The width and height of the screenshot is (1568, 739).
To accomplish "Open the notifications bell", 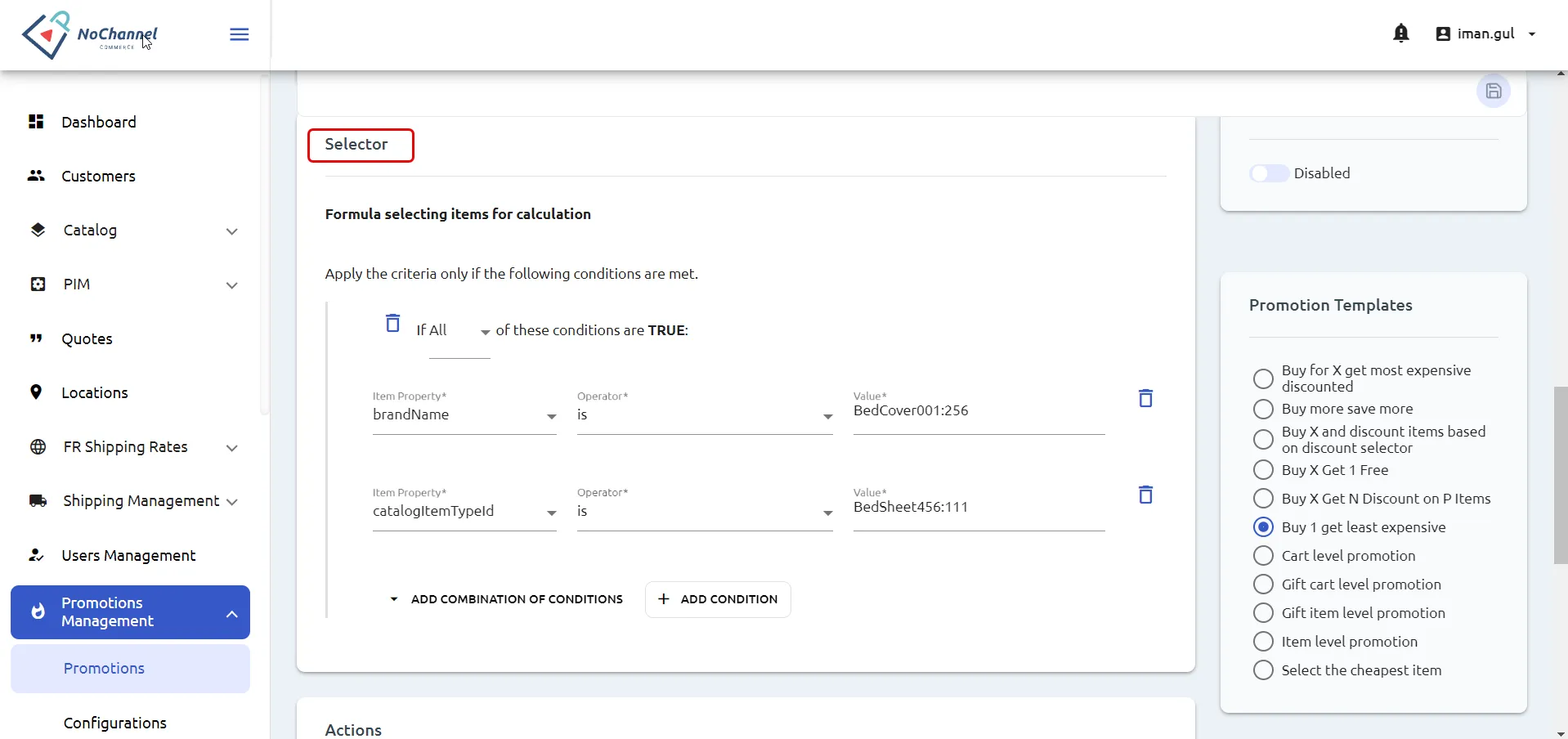I will pos(1400,34).
